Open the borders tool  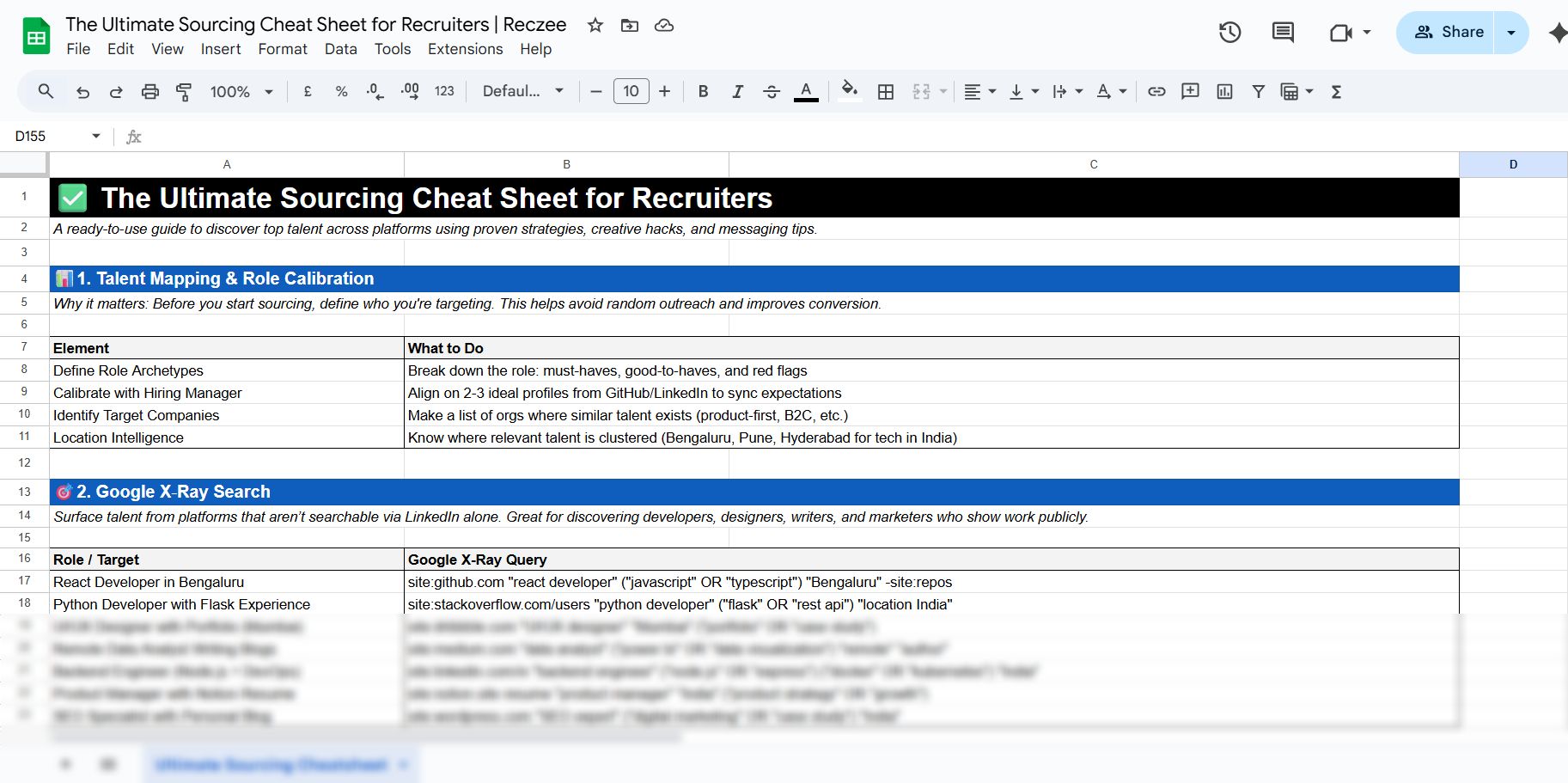(886, 91)
